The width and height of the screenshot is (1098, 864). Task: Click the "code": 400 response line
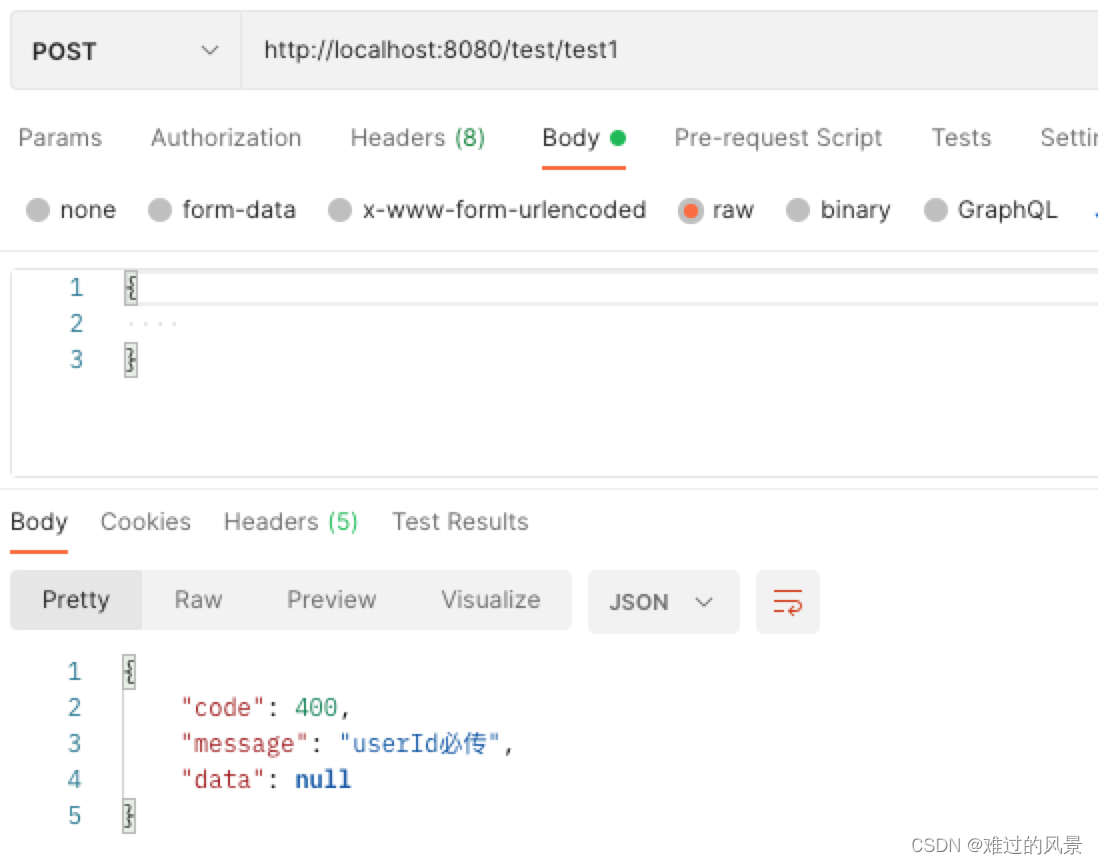pos(265,708)
